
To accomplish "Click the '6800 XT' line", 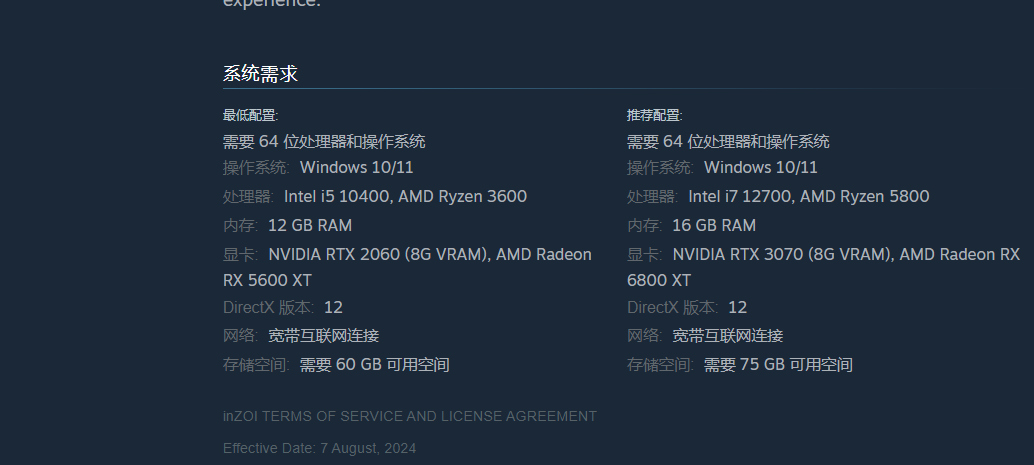I will [x=659, y=281].
